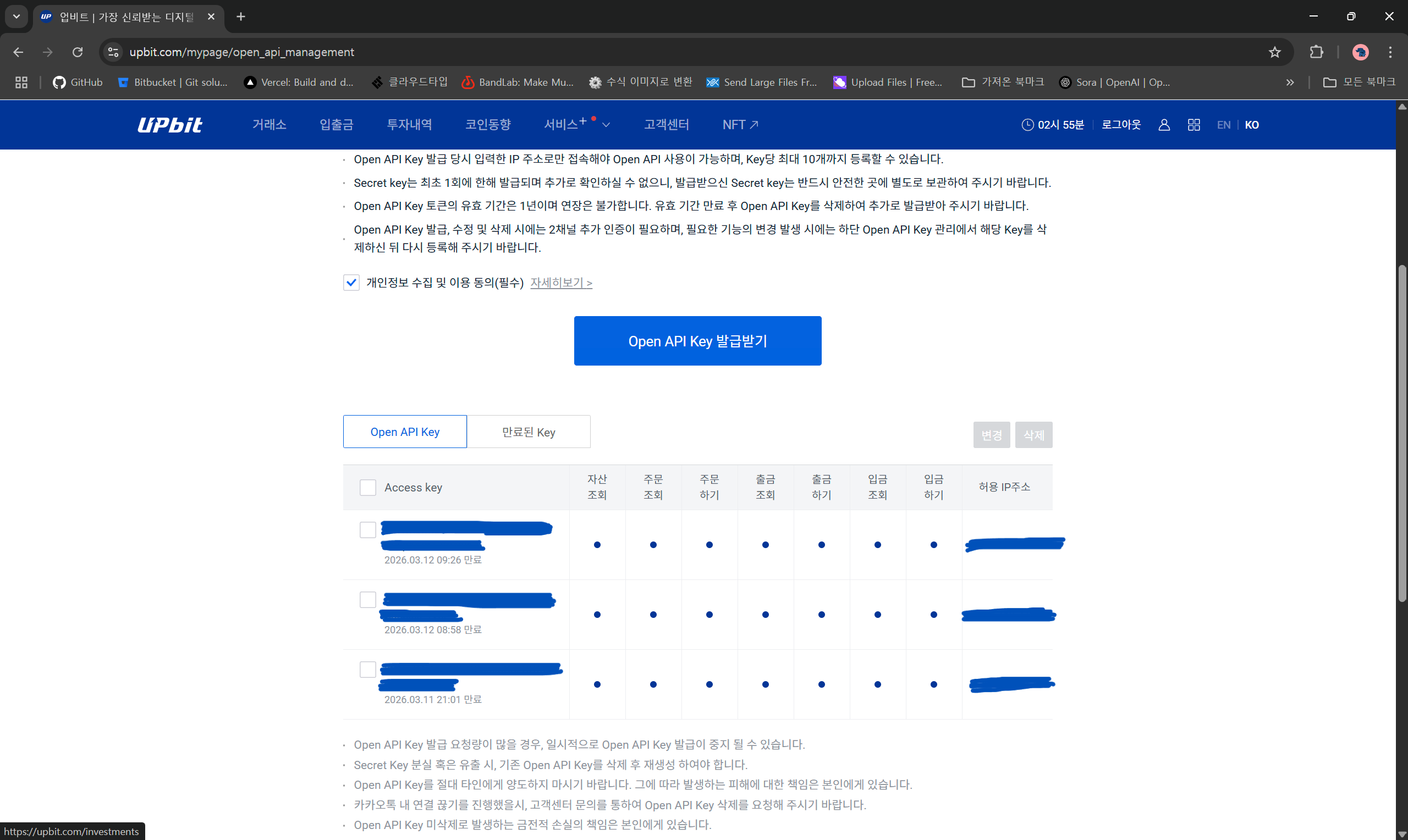
Task: Show more bookmarks via chevron
Action: coord(1290,82)
